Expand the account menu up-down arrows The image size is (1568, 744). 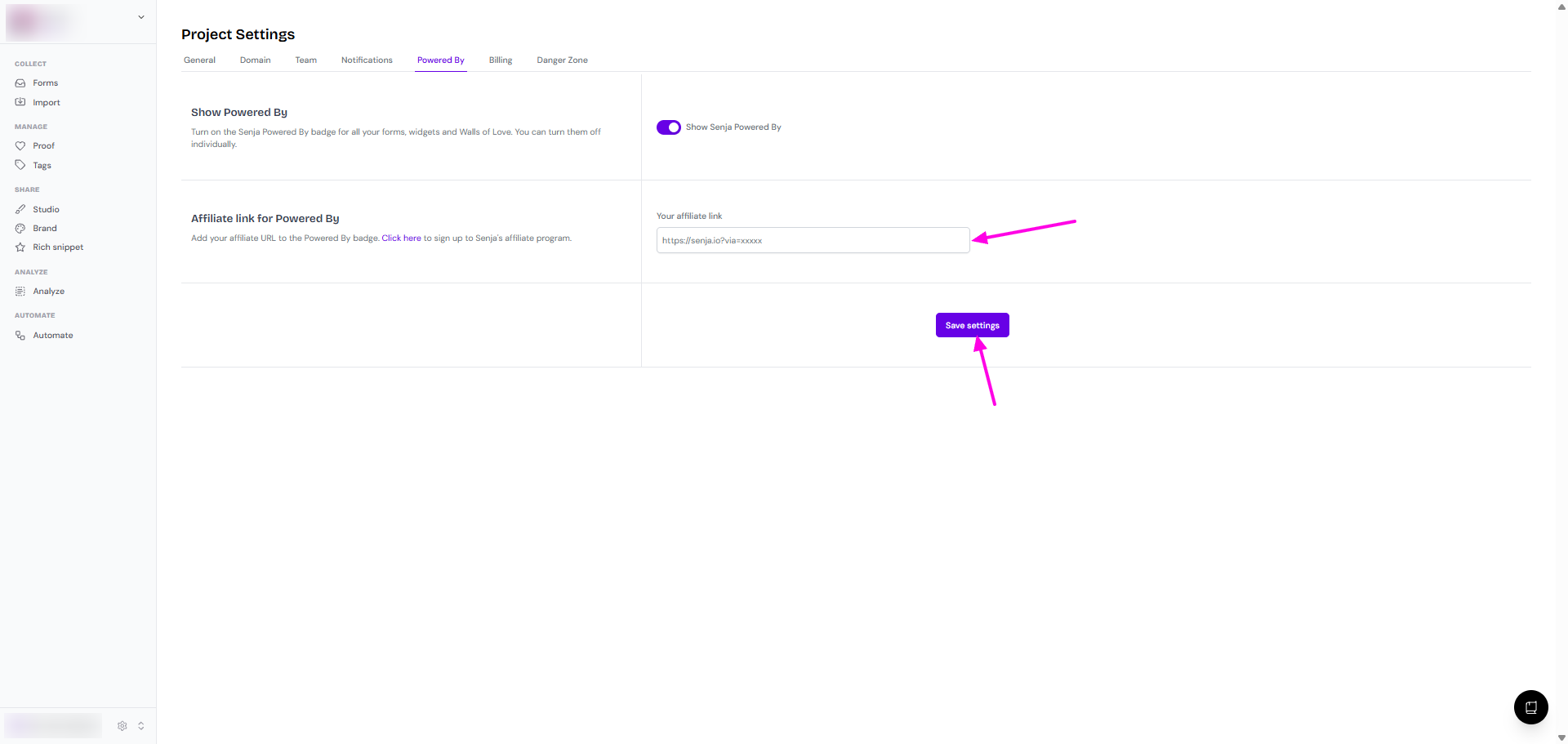click(141, 726)
